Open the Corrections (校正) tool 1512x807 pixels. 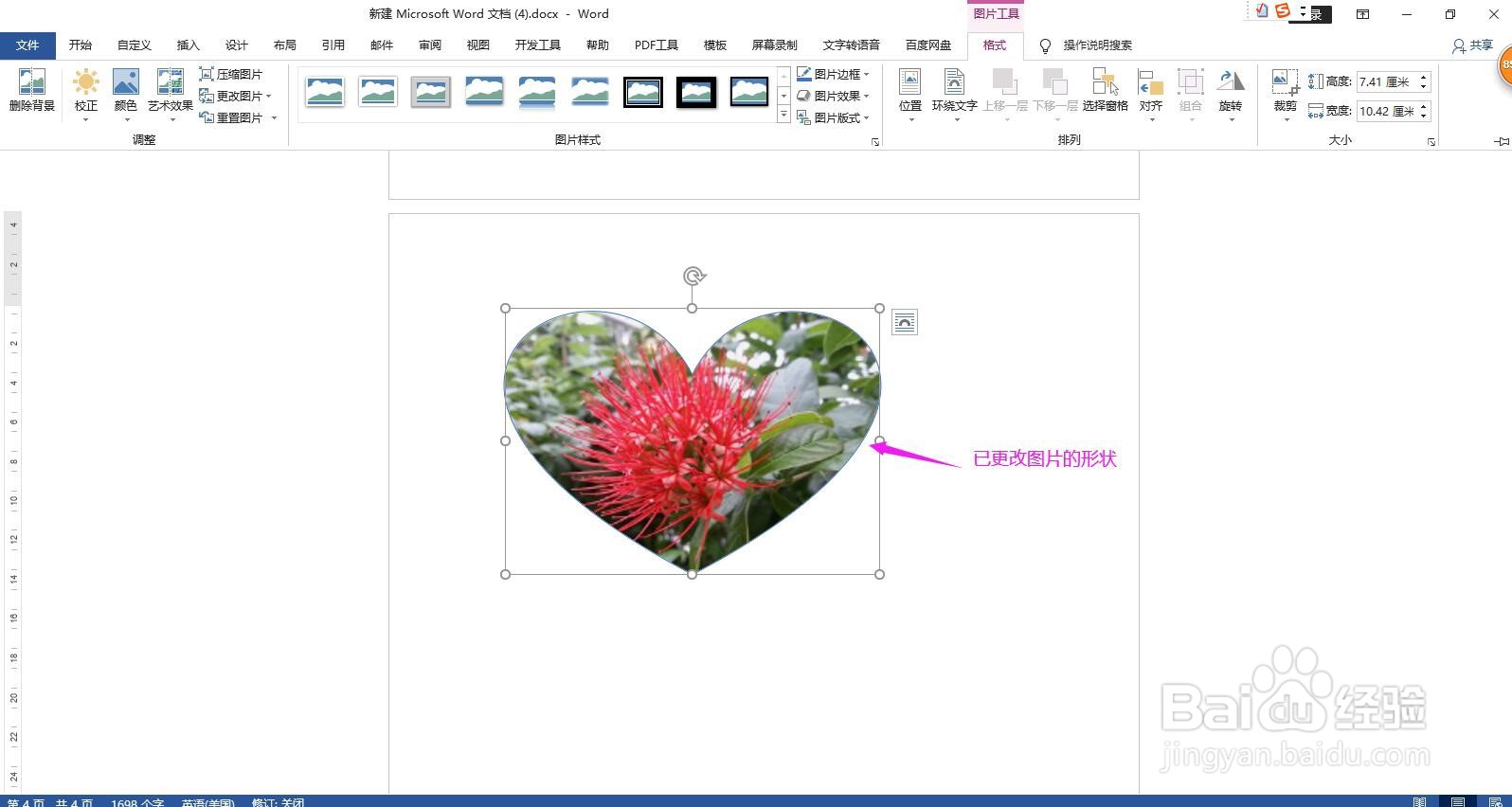pyautogui.click(x=85, y=93)
